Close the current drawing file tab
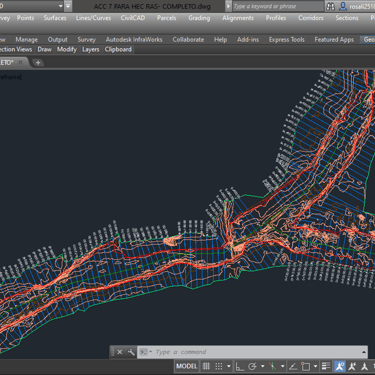Image resolution: width=375 pixels, height=375 pixels. tap(20, 62)
